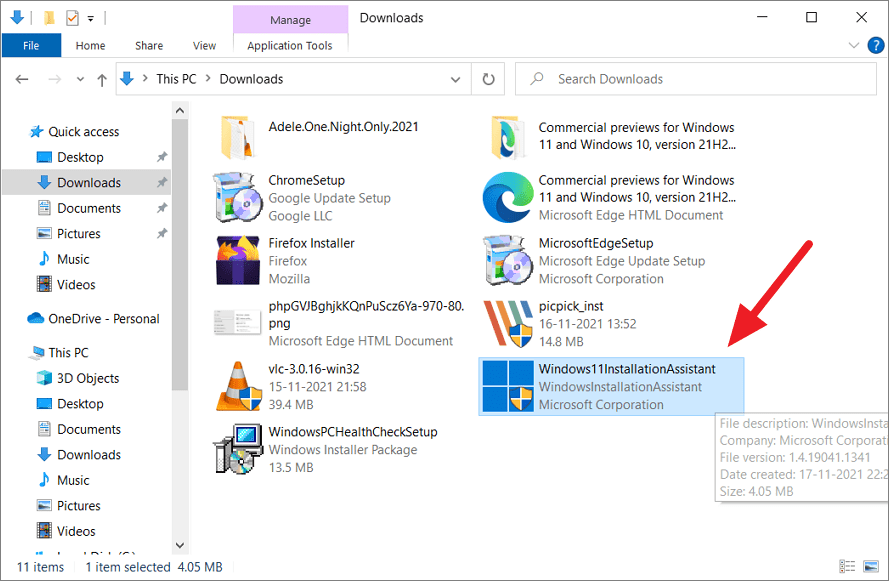Select the phpGVJBghjkKQnPuScz6Ya png thumbnail
The width and height of the screenshot is (889, 581).
pyautogui.click(x=238, y=323)
